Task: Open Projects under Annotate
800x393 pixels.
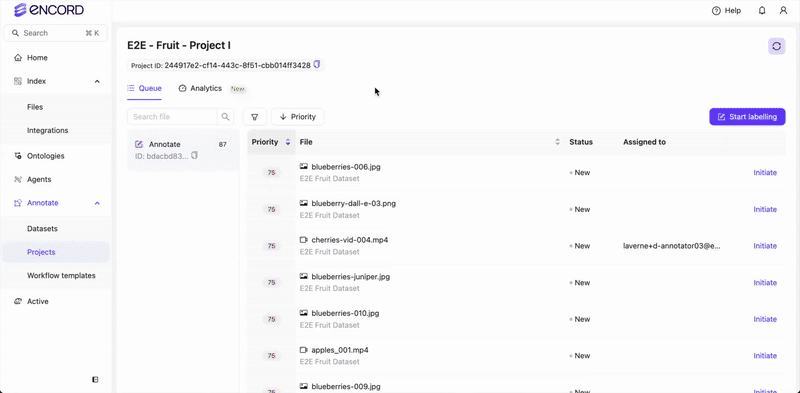Action: pos(56,252)
